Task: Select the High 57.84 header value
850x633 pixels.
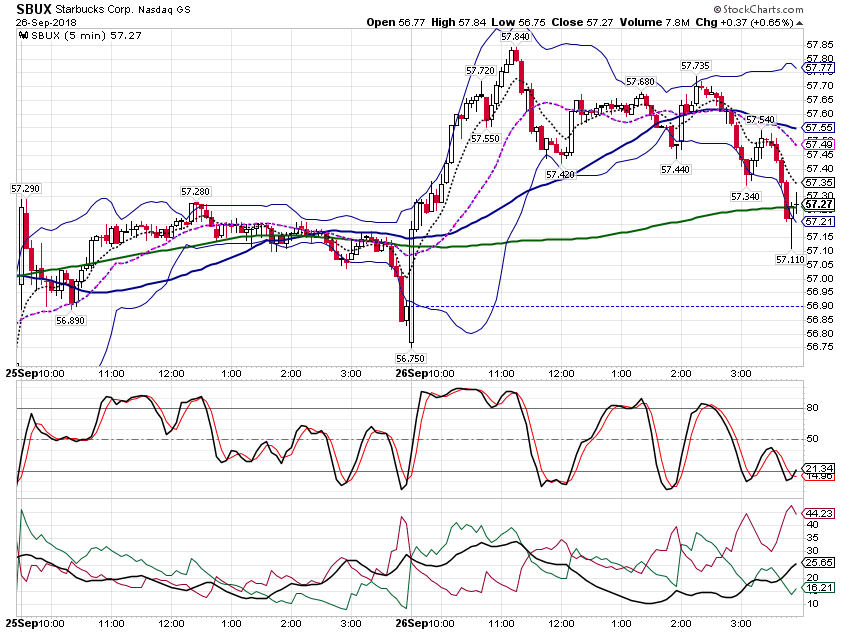Action: tap(459, 22)
